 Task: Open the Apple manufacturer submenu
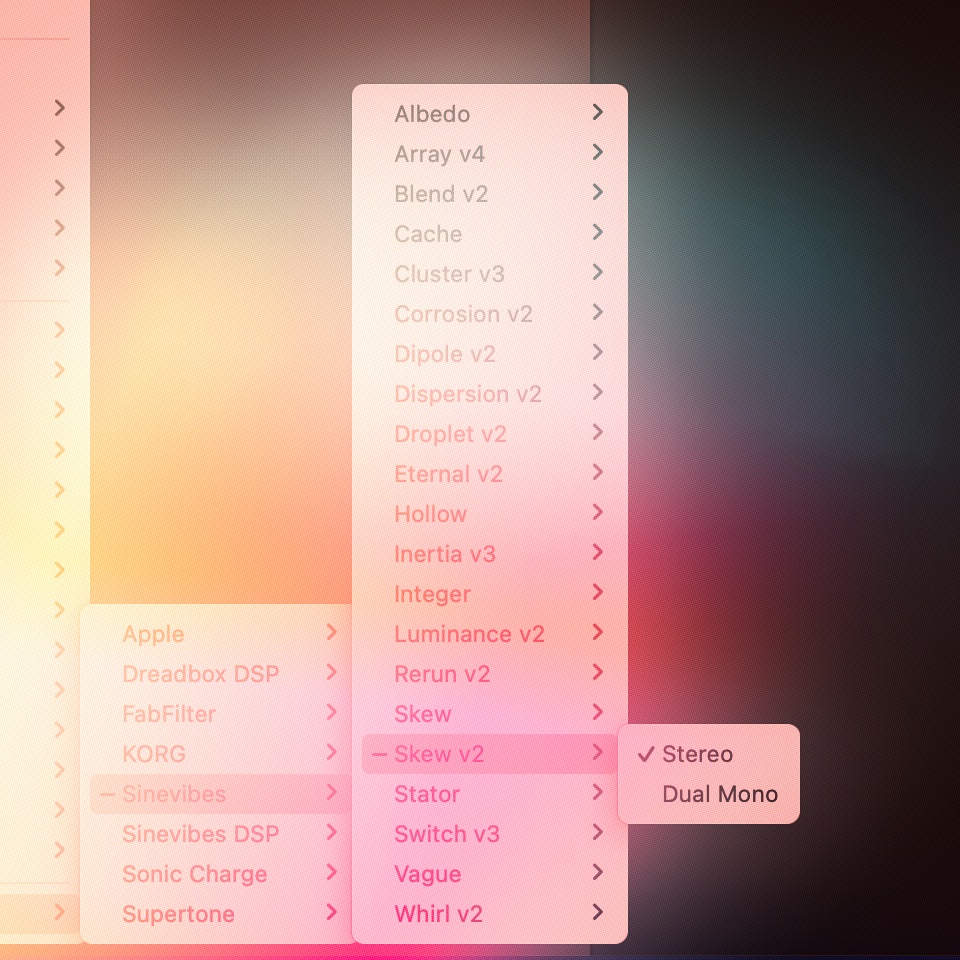(x=220, y=634)
